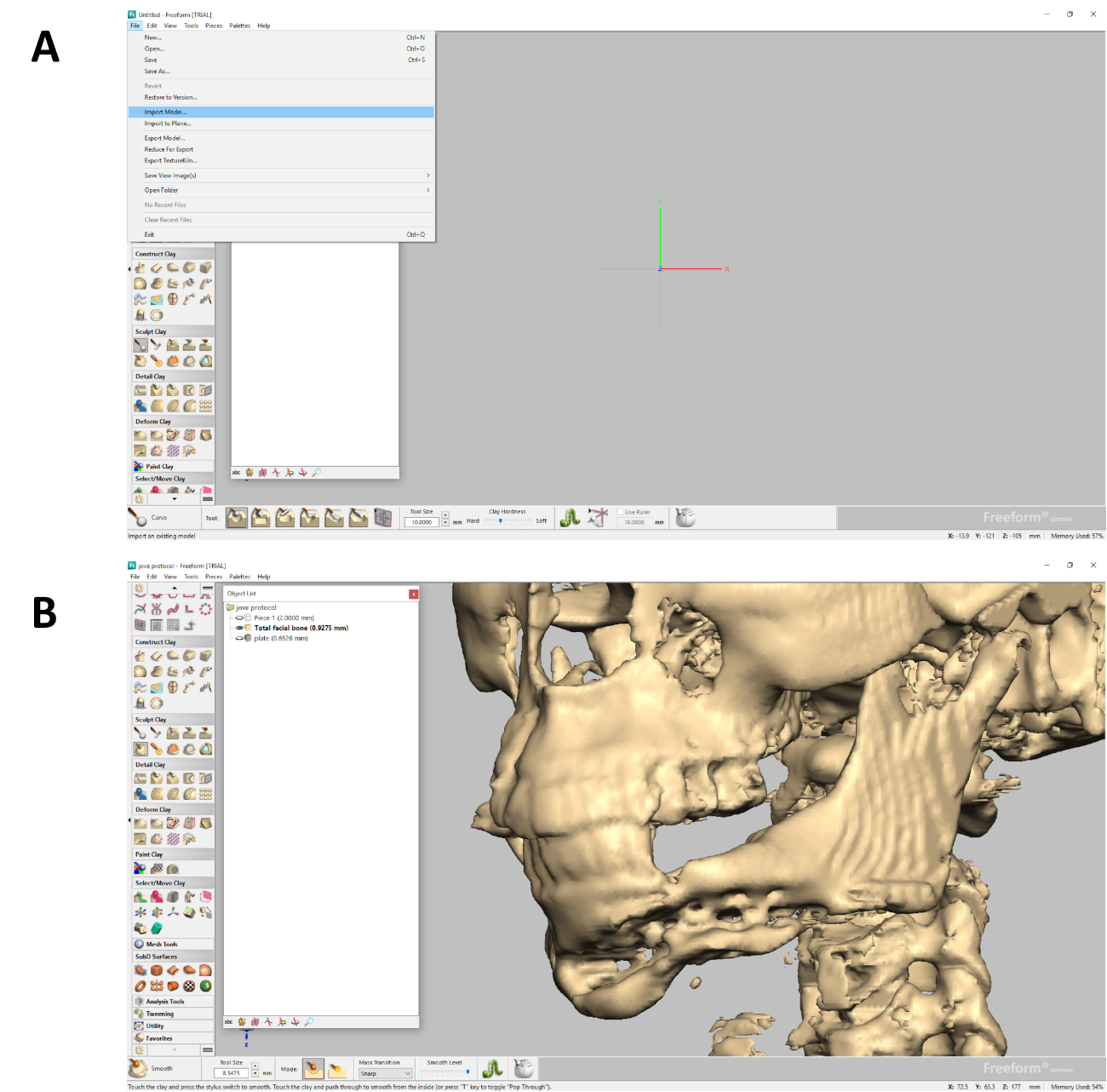Click the abc icon under bottom window's Object List
Screen dimensions: 1107x1092
tap(228, 1021)
